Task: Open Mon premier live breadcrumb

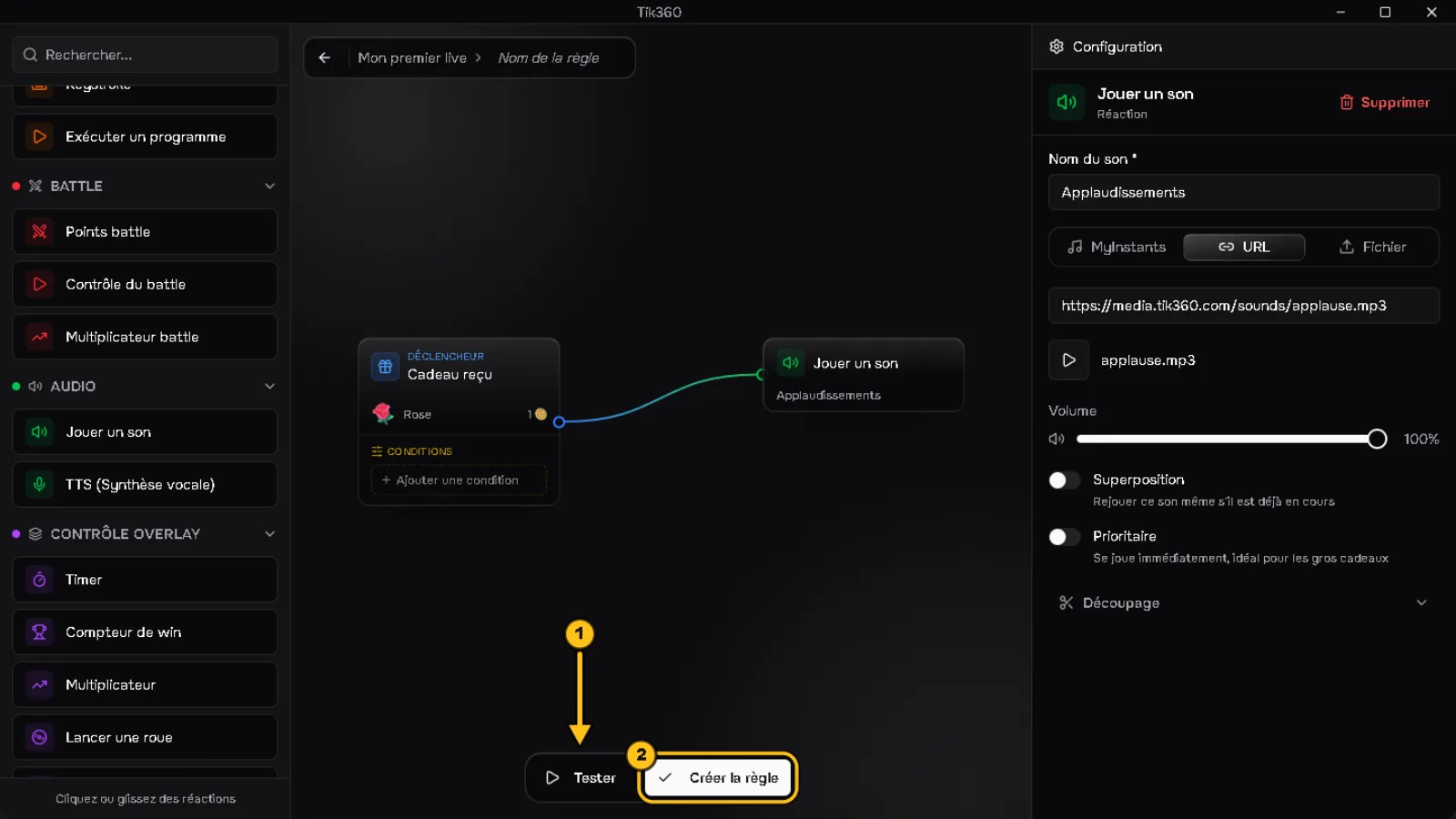Action: point(412,57)
